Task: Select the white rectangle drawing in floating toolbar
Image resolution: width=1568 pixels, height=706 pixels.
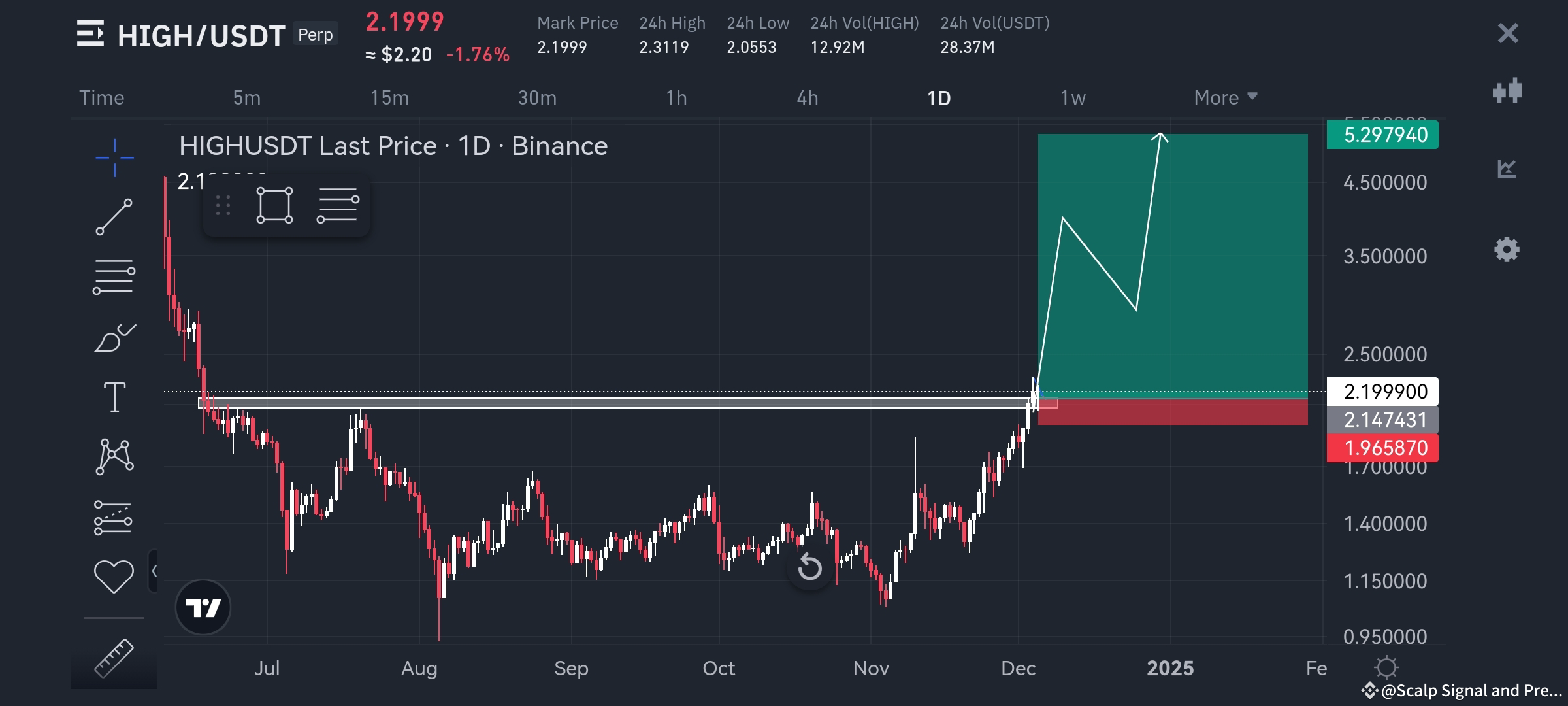Action: [274, 205]
